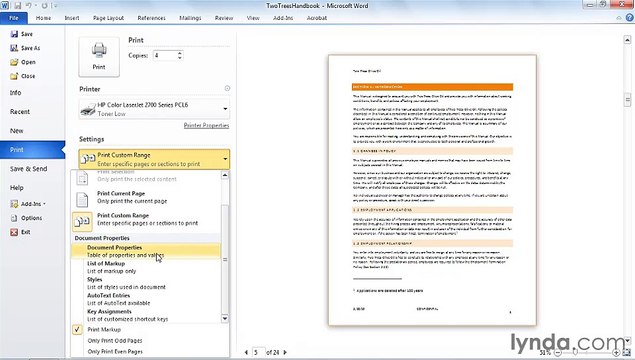Open Printer Properties link

point(207,126)
